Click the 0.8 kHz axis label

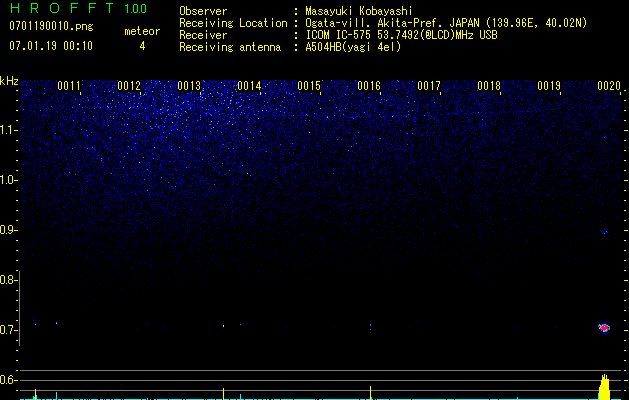tap(7, 280)
